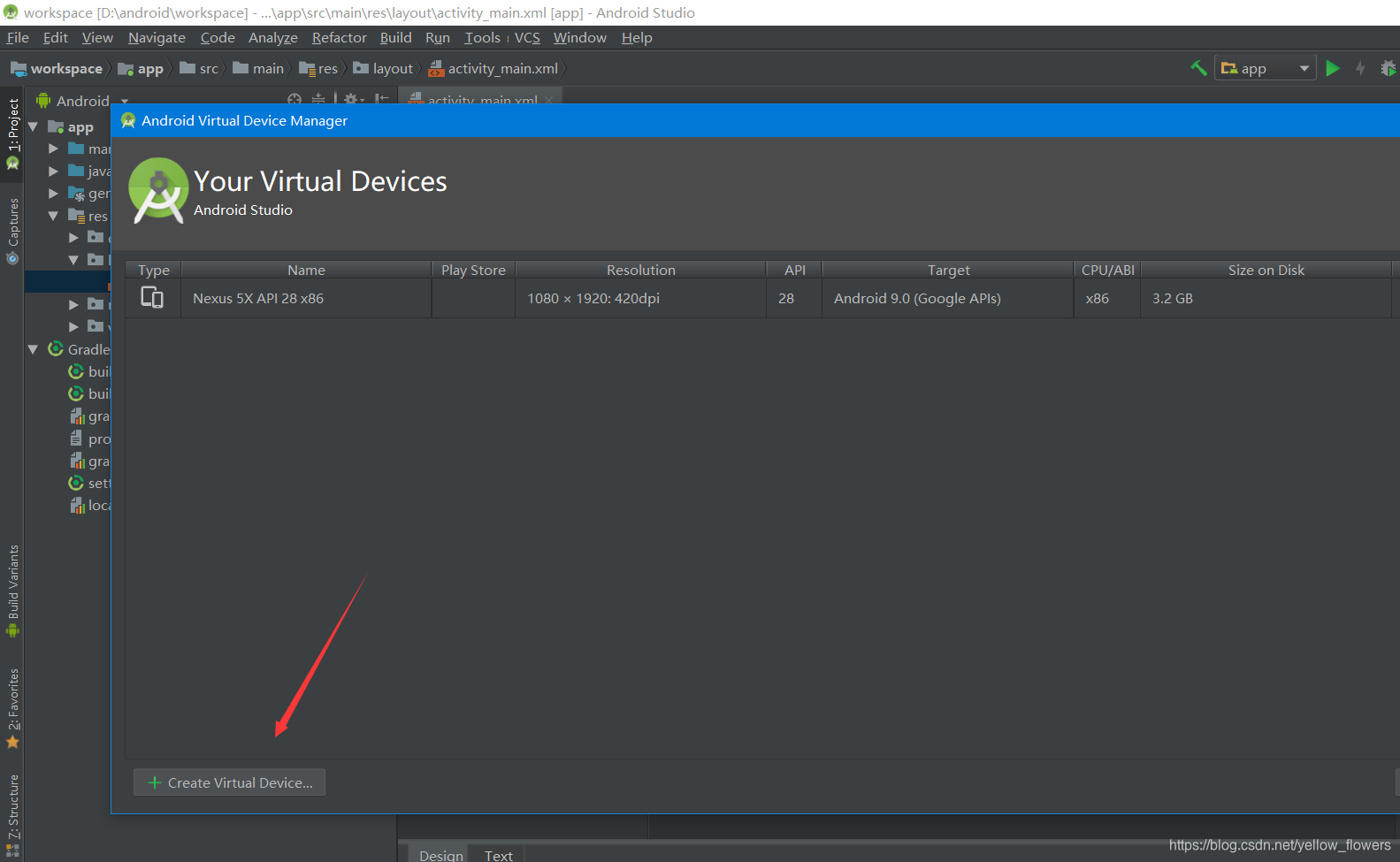Open the Project panel gear settings
The height and width of the screenshot is (862, 1400).
click(353, 100)
